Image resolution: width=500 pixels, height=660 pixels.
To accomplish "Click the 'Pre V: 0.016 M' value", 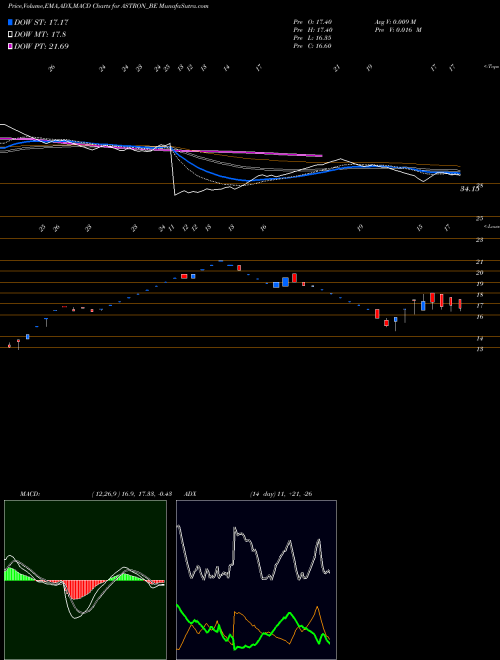I will tap(398, 30).
